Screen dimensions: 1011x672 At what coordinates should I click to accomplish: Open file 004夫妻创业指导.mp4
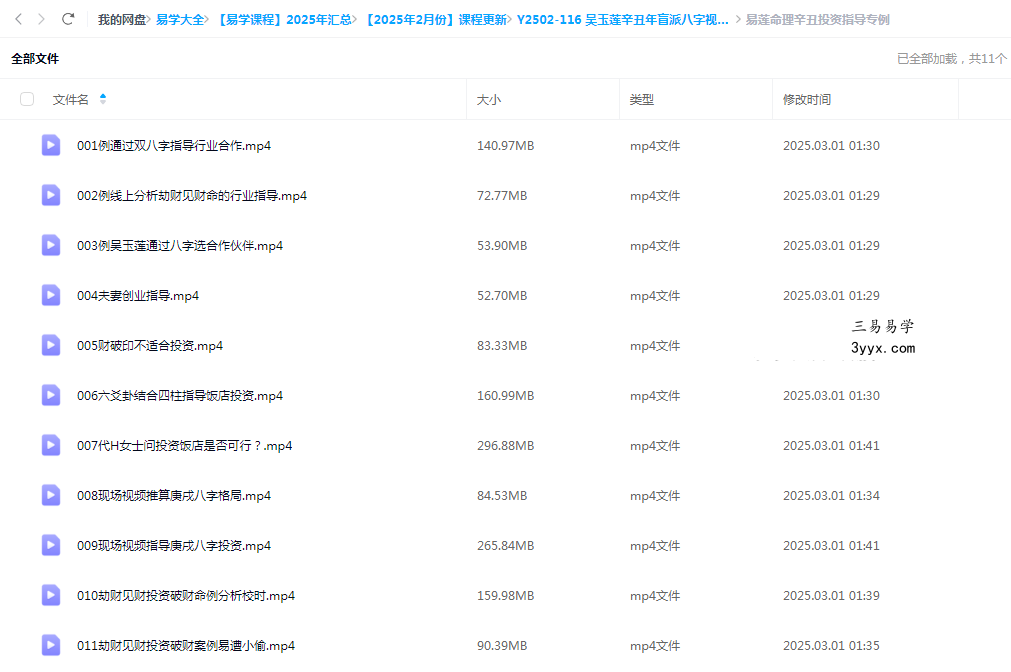coord(138,295)
